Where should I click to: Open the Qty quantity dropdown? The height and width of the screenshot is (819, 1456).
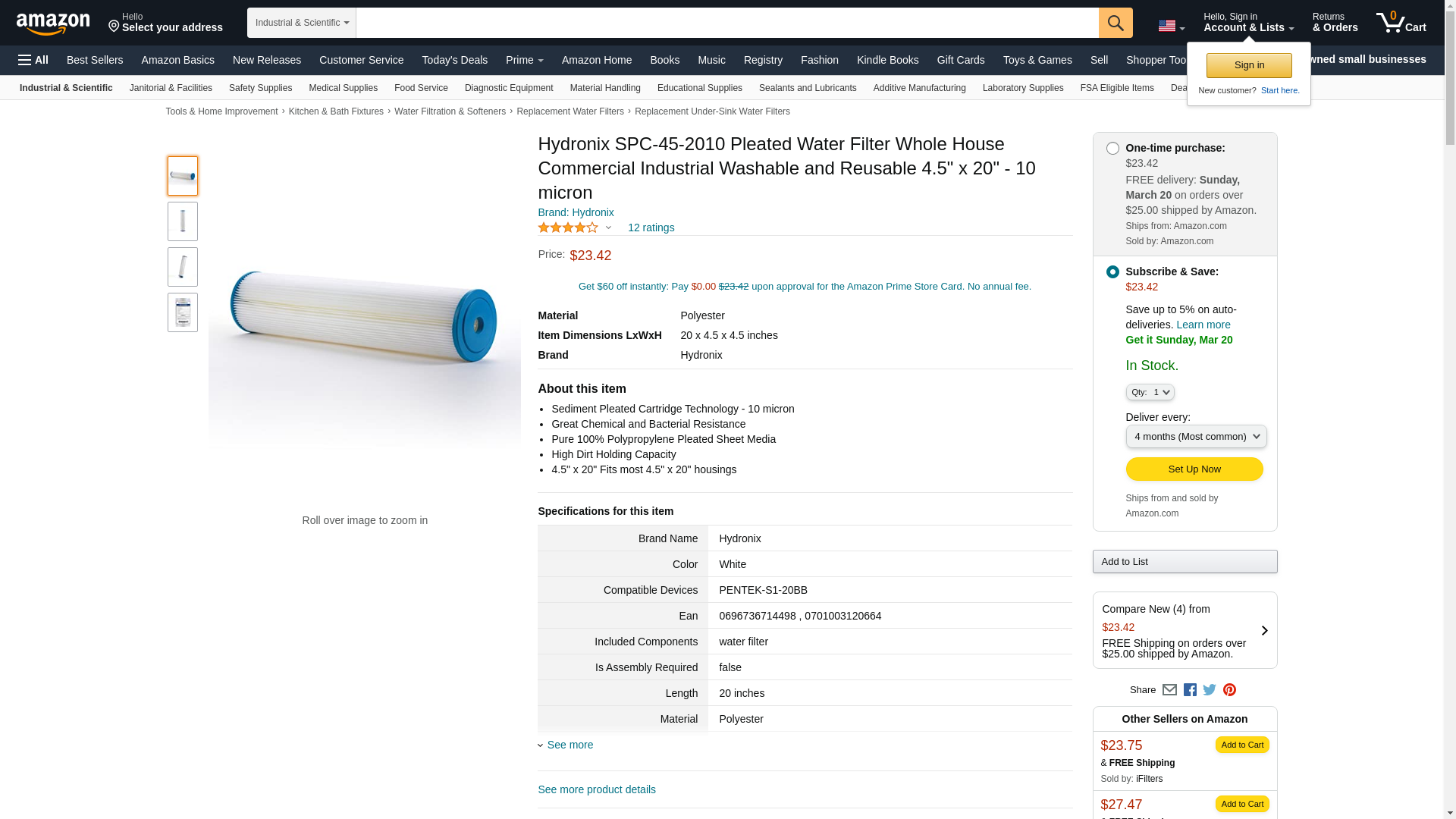(1150, 393)
